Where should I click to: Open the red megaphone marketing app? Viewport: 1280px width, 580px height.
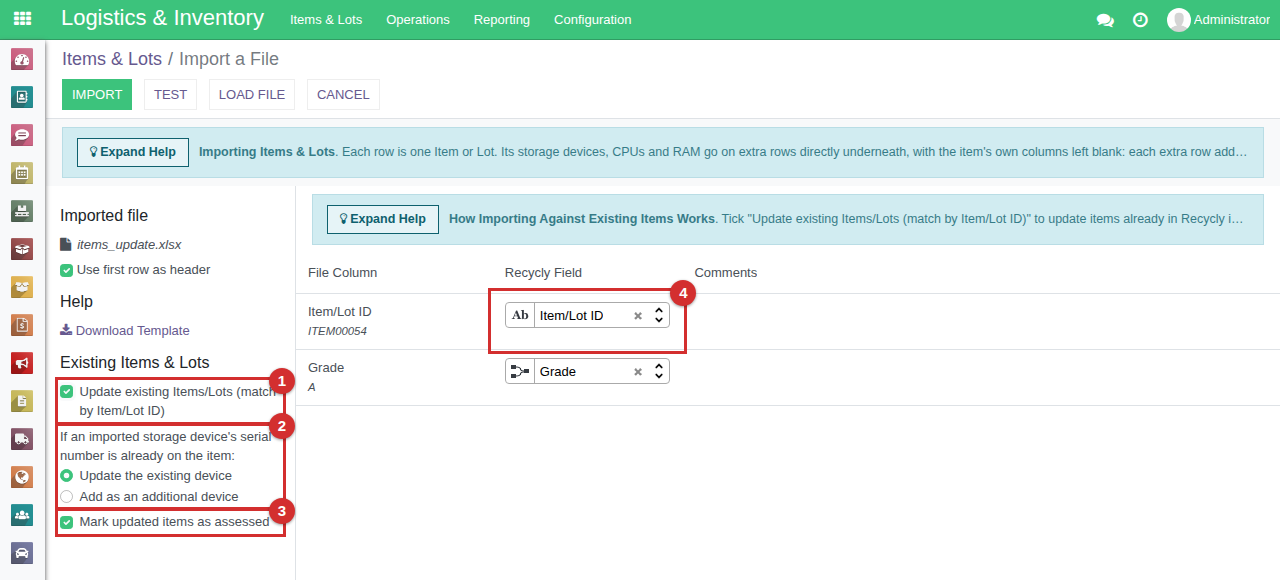pos(22,363)
